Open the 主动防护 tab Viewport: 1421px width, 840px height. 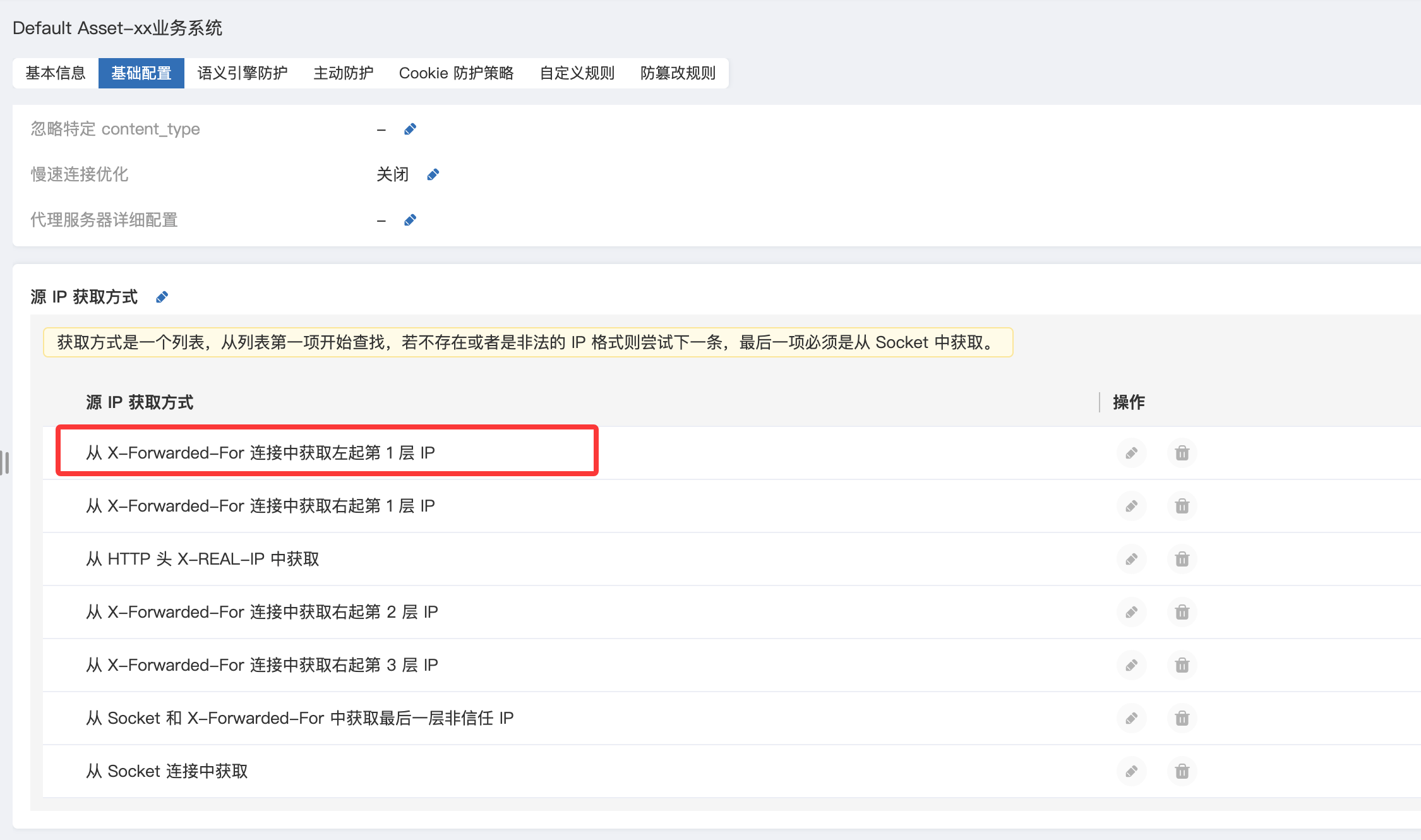(x=344, y=73)
